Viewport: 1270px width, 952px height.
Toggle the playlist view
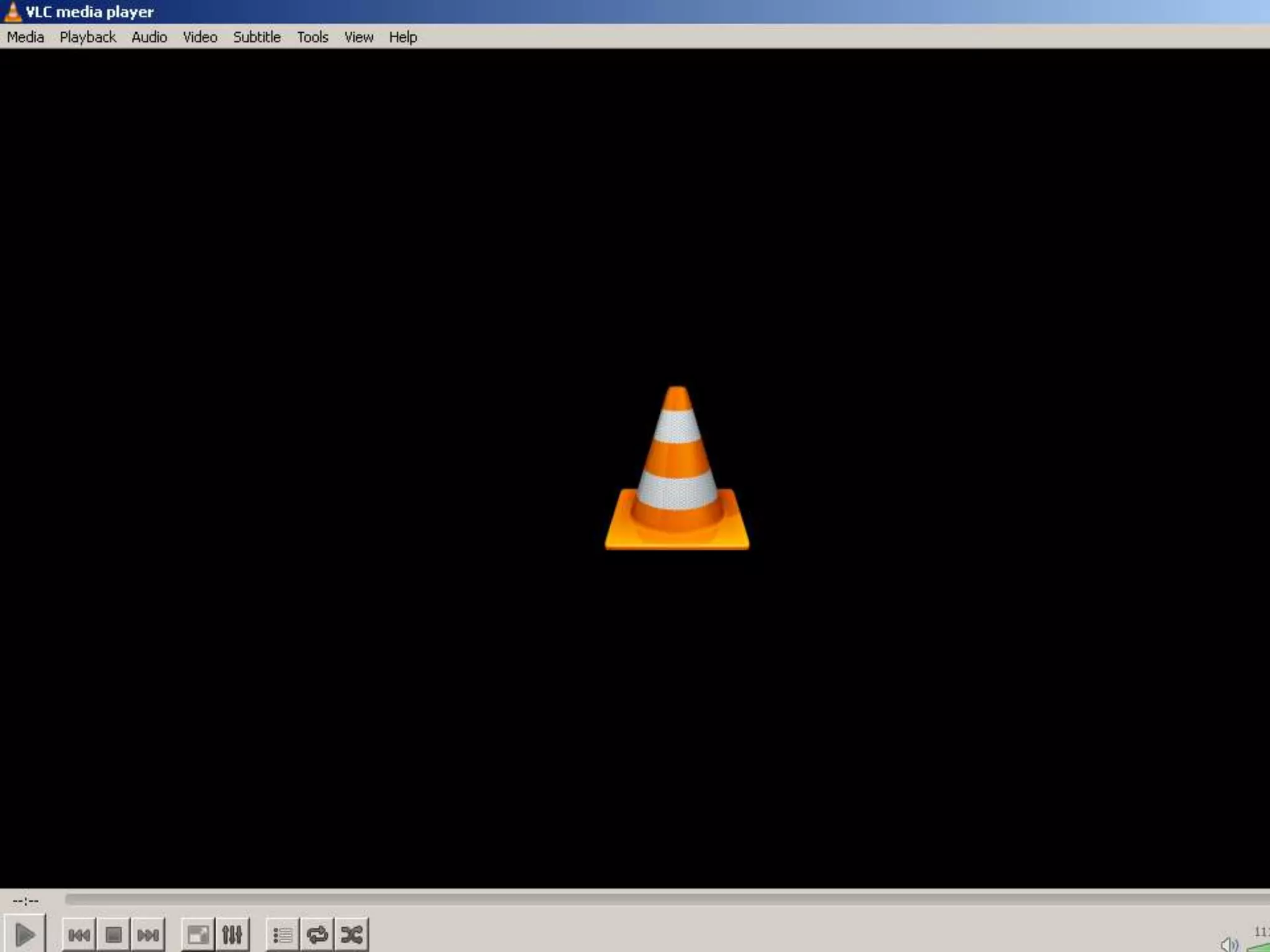click(283, 934)
